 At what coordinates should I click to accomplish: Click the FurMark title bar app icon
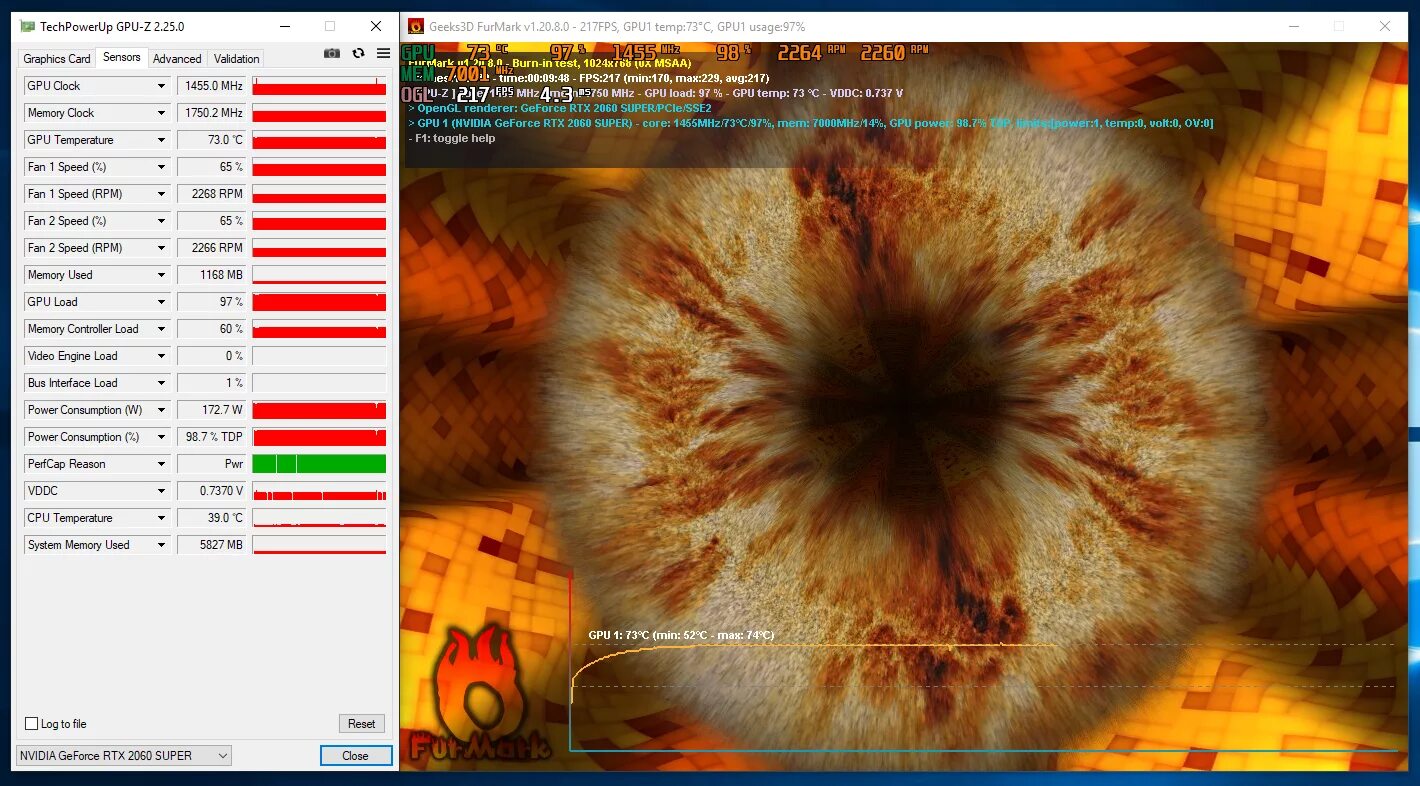click(416, 26)
